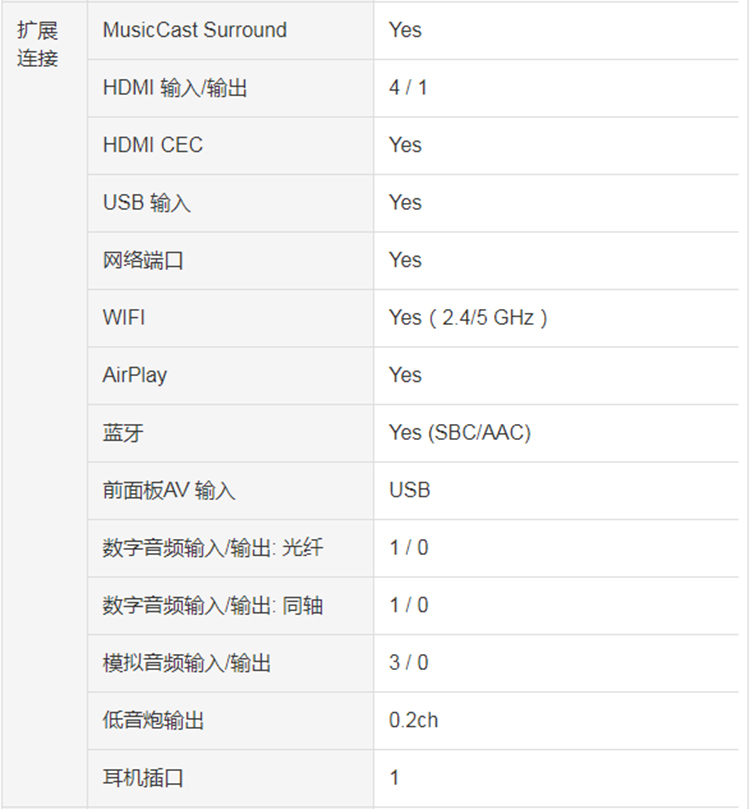
Task: Click the 数字音频输入/输出: 光纤 label
Action: tap(213, 547)
